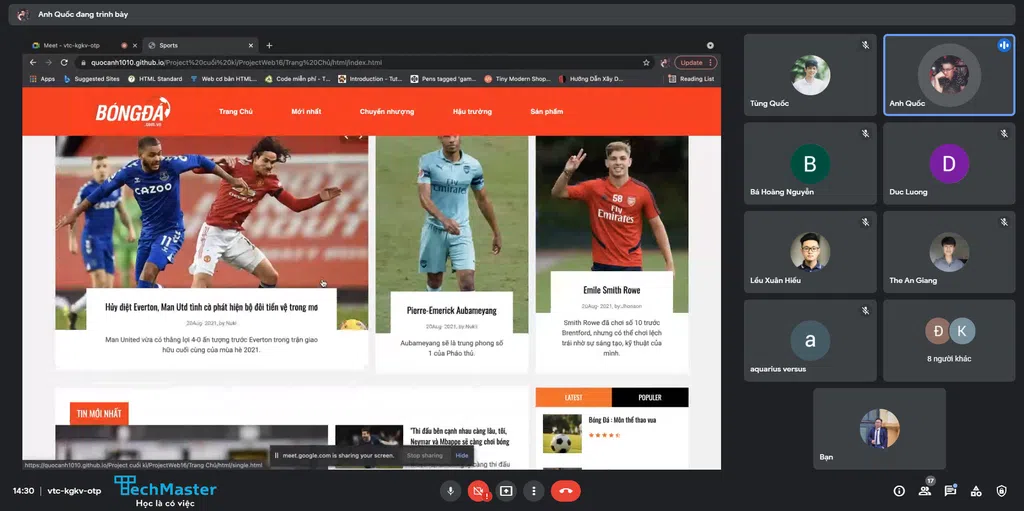Viewport: 1024px width, 511px height.
Task: Open Tiny Modern Shop bookmark
Action: click(518, 79)
